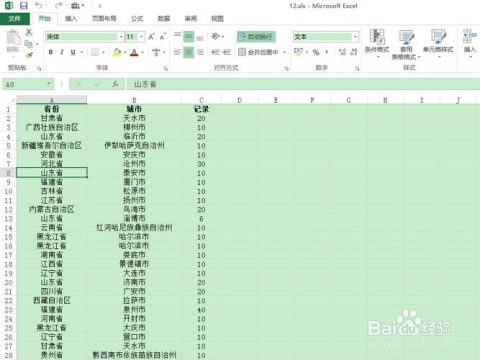Switch to the Review (审阅) tab

pos(191,19)
